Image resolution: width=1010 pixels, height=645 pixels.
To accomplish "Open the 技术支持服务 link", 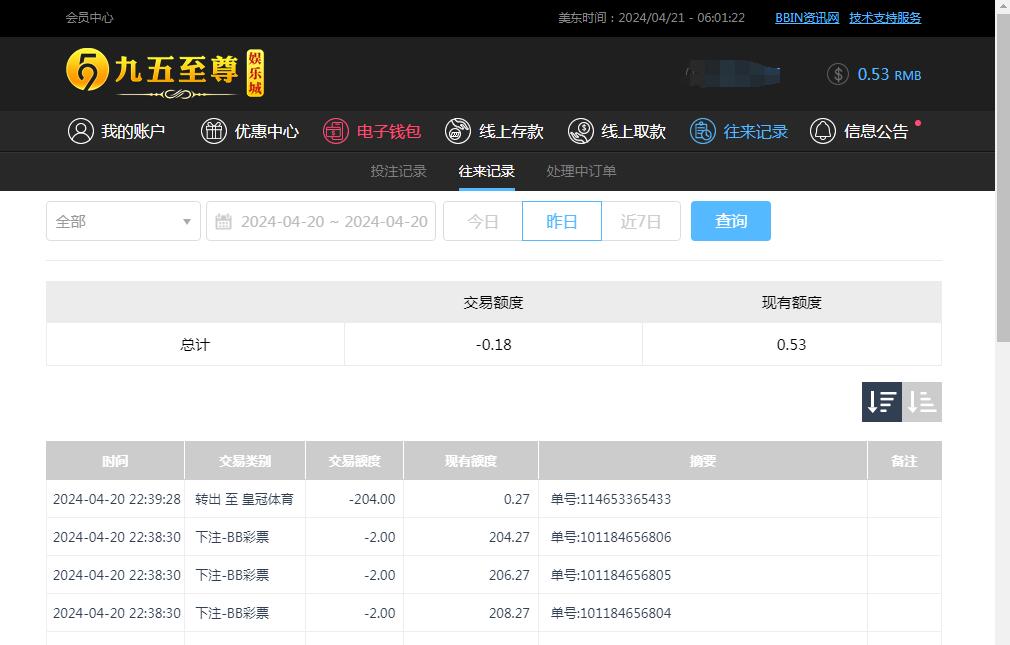I will point(885,18).
